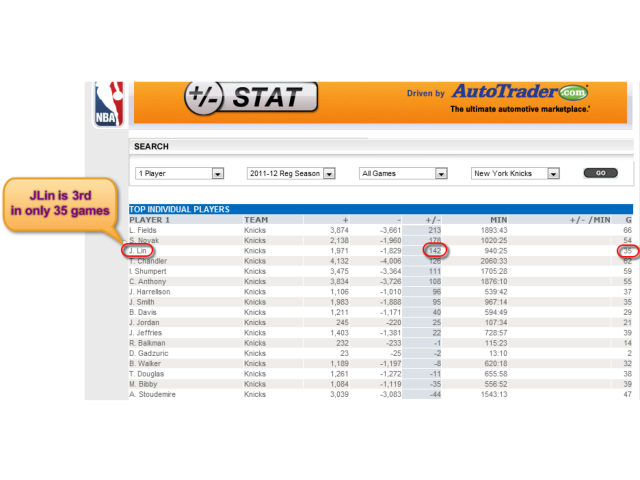The width and height of the screenshot is (640, 480).
Task: Sort by the +/- column header
Action: point(433,220)
